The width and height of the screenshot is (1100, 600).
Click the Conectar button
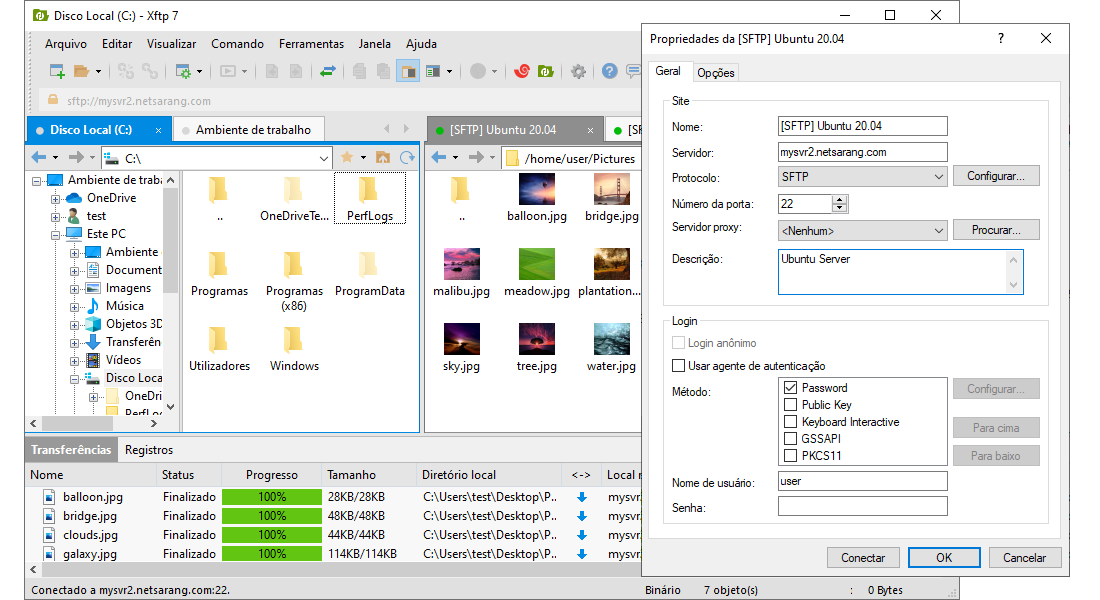(x=863, y=558)
